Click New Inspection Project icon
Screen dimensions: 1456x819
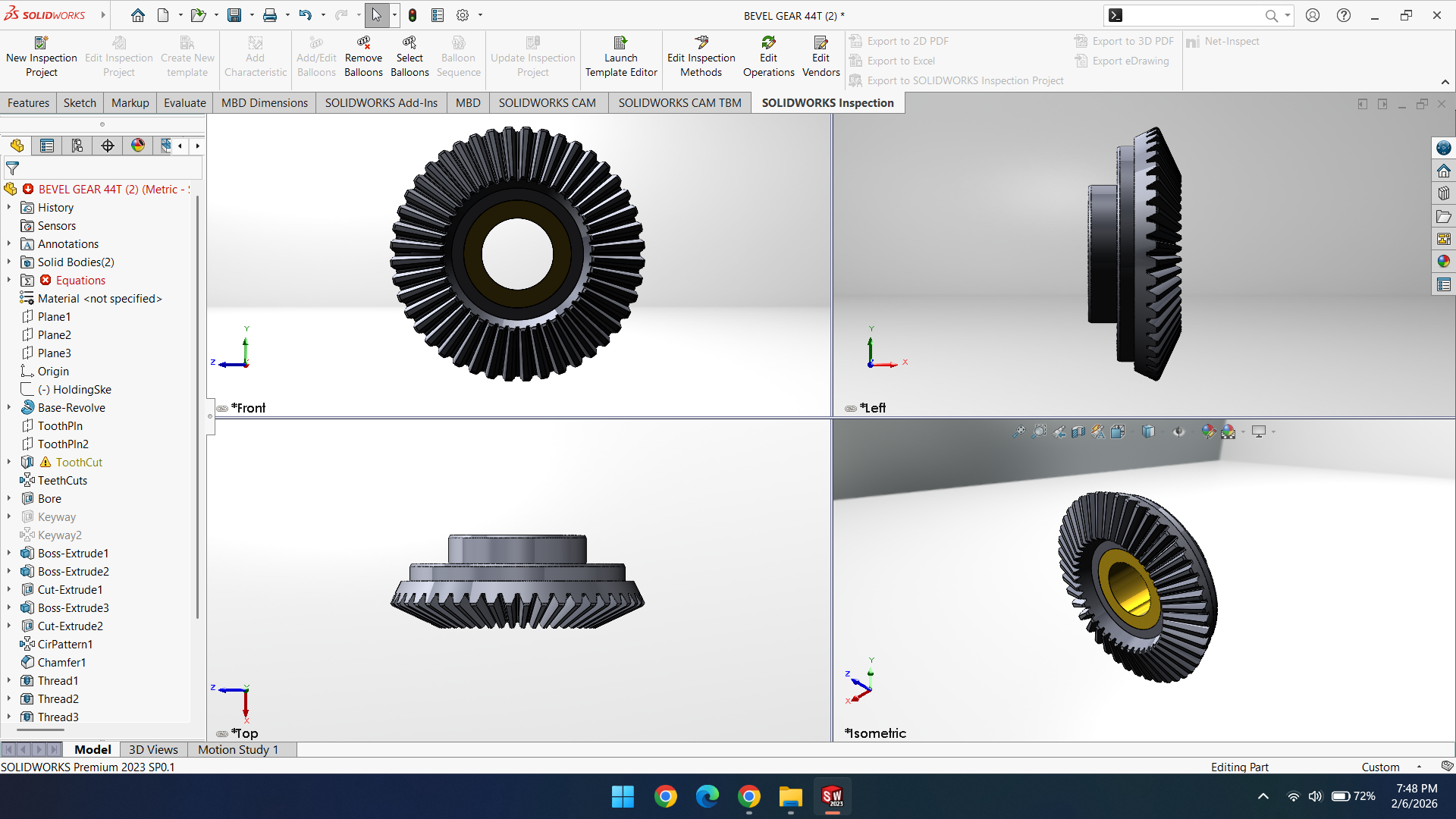pyautogui.click(x=42, y=42)
